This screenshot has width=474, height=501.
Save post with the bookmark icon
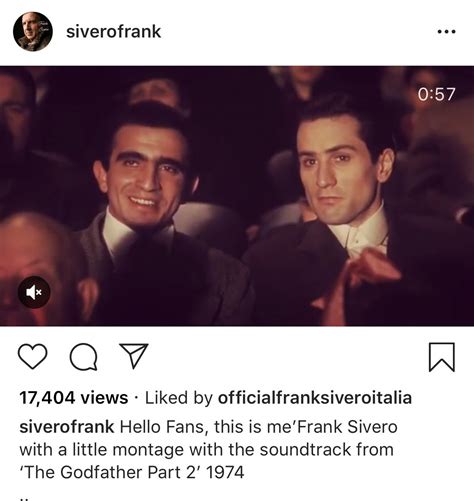[441, 357]
